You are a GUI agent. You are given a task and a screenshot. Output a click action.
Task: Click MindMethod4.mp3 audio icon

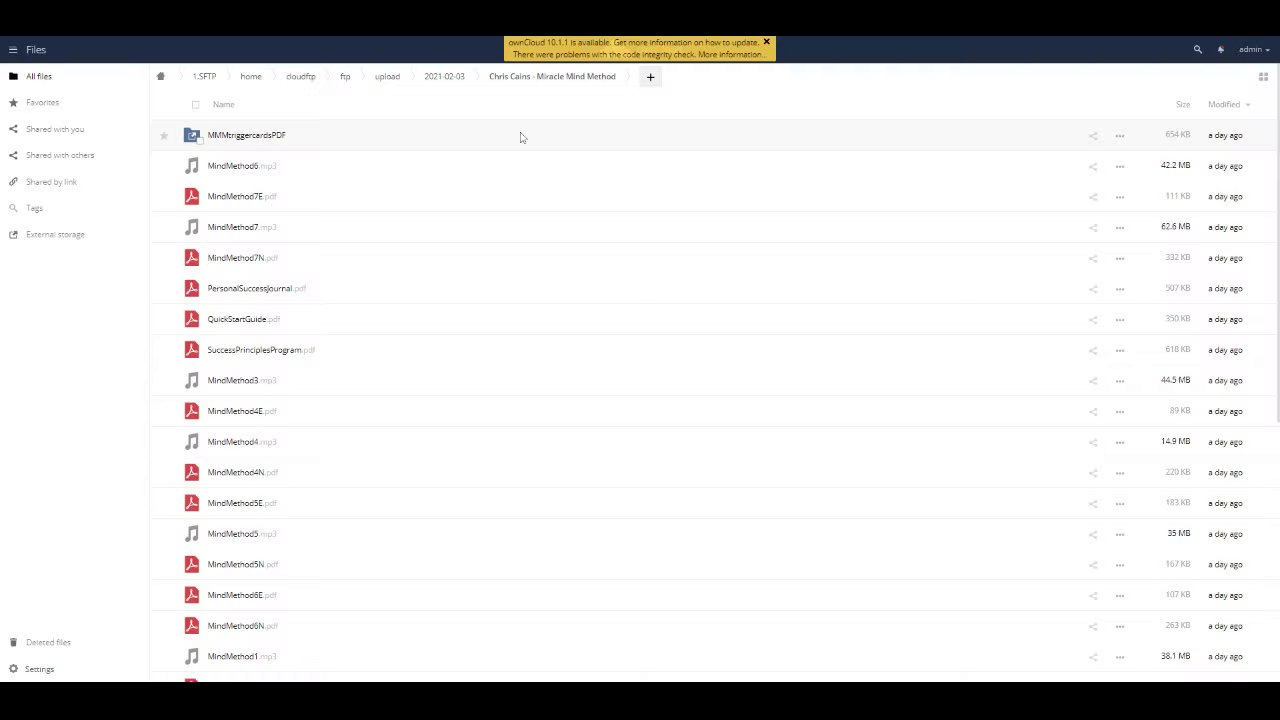tap(192, 442)
